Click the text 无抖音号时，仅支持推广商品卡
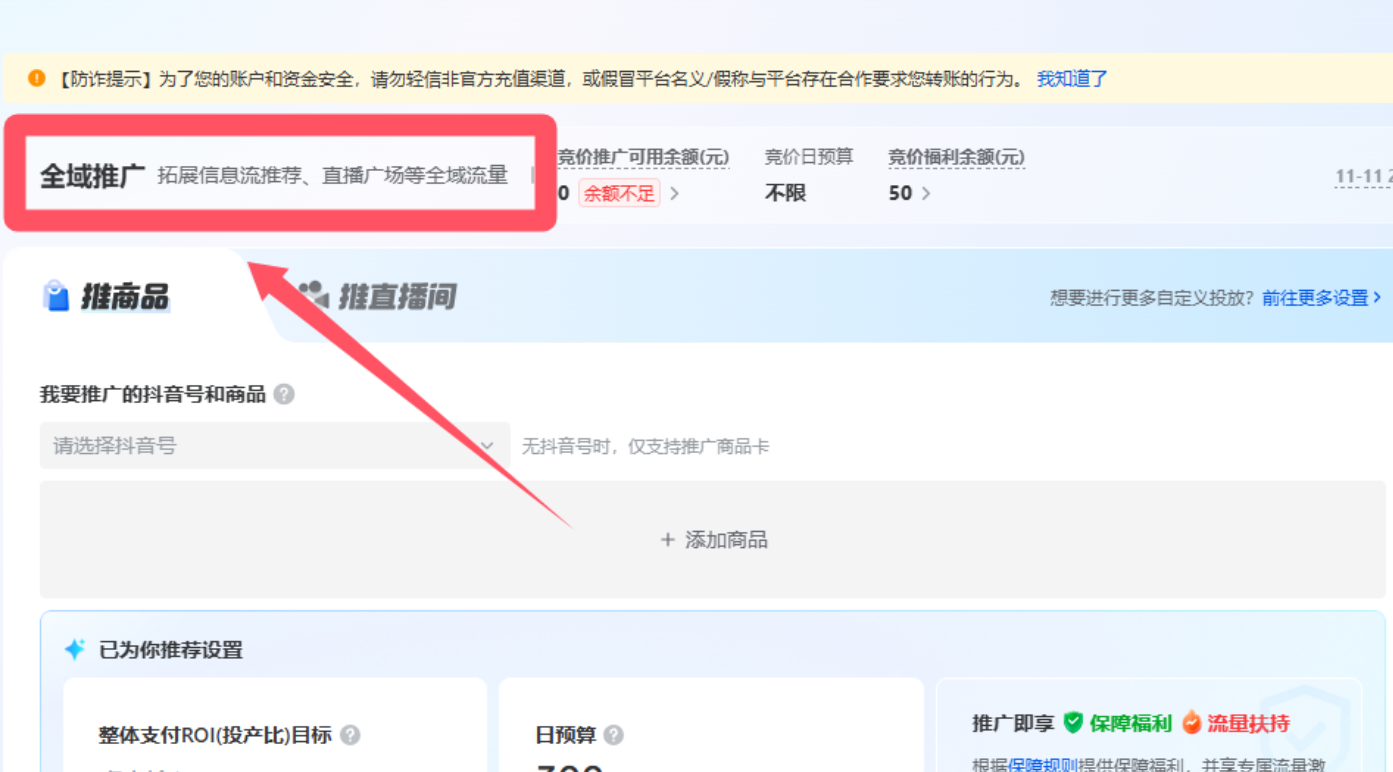 [x=646, y=446]
